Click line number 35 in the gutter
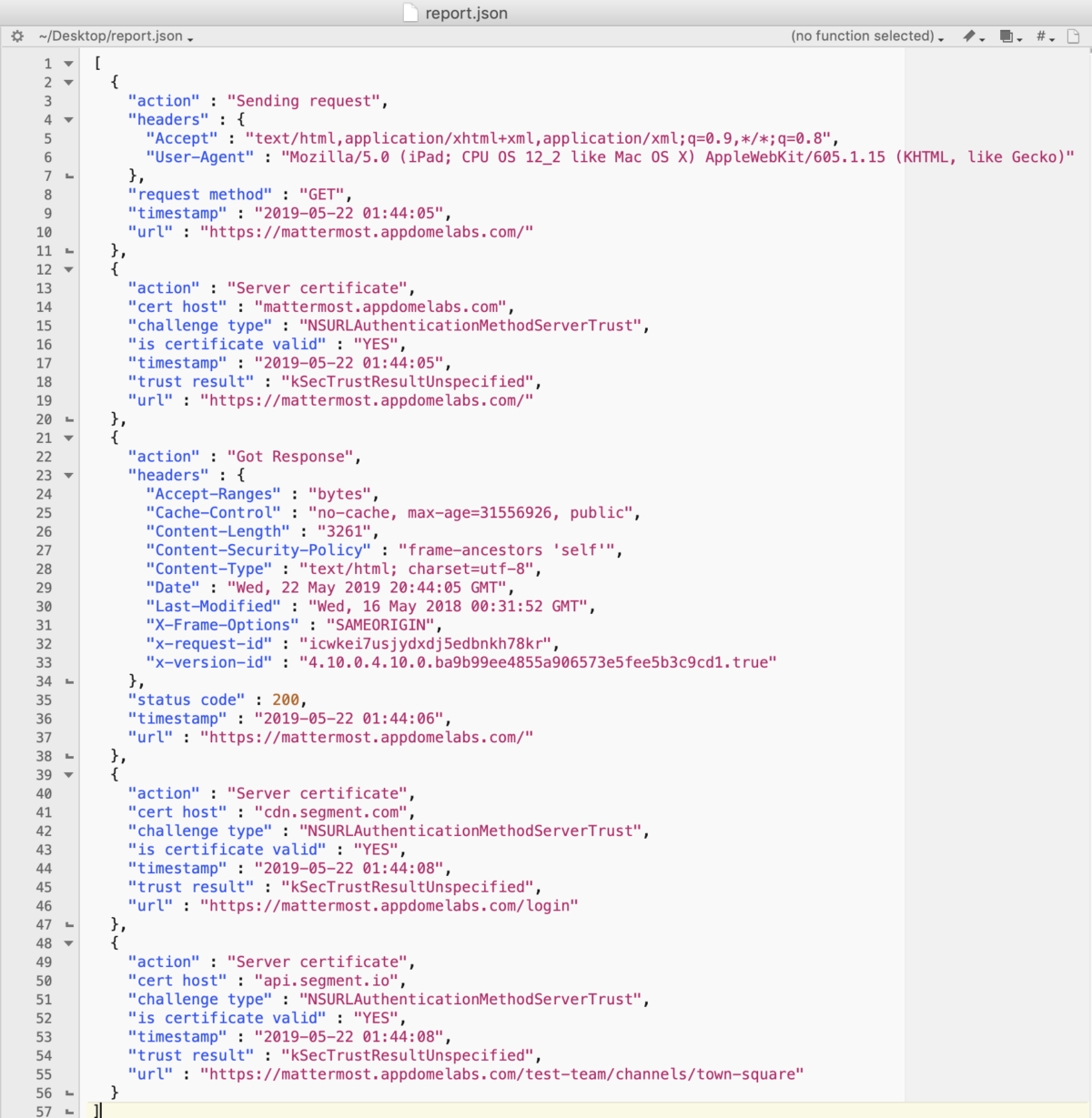 click(x=44, y=700)
